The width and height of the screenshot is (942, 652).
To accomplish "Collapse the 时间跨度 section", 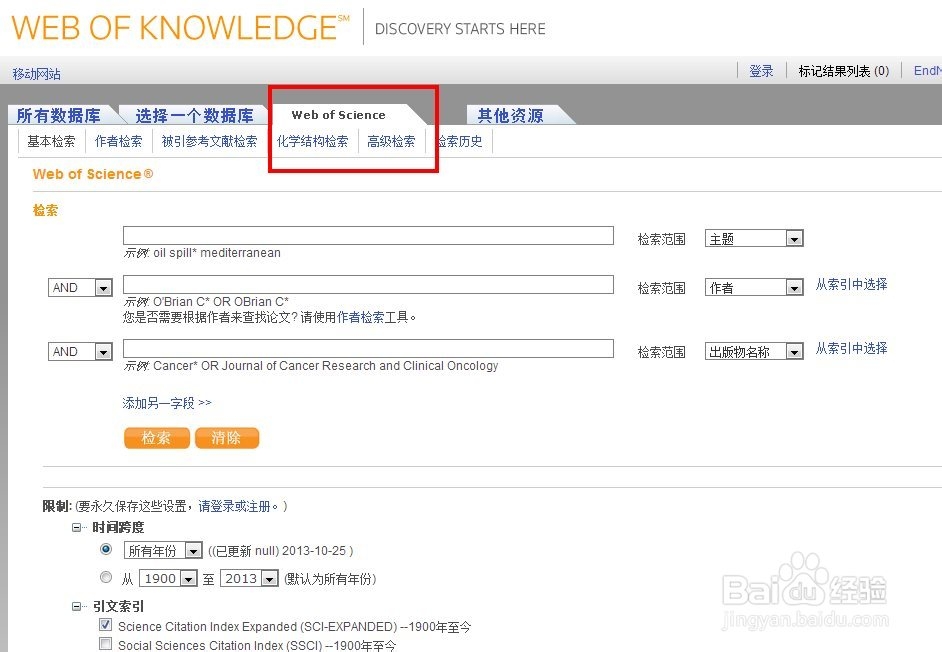I will pyautogui.click(x=77, y=528).
